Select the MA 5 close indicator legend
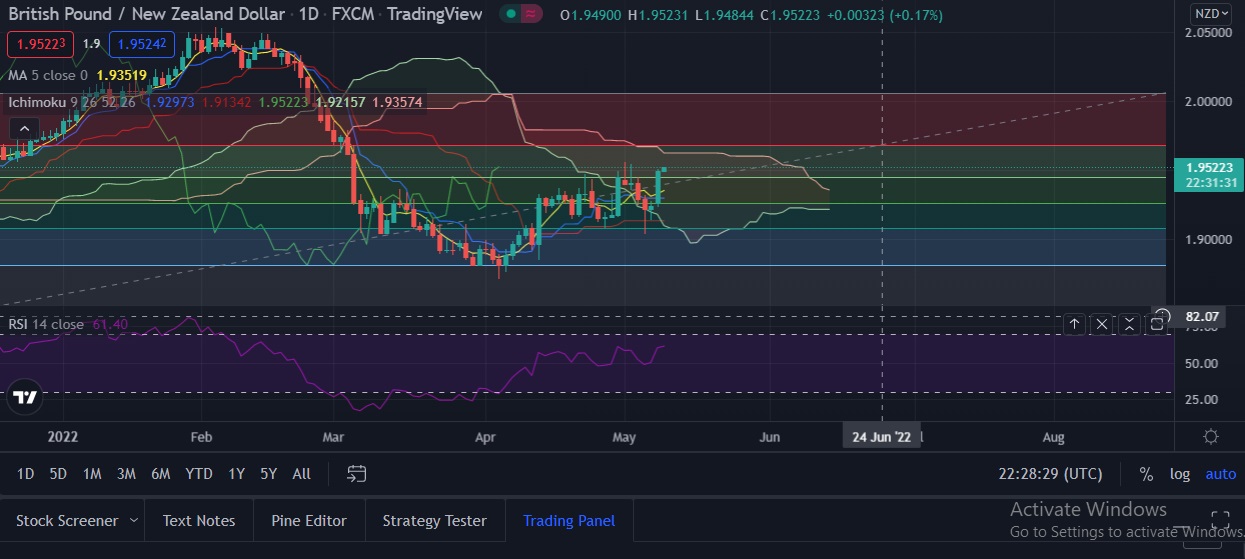 click(48, 75)
